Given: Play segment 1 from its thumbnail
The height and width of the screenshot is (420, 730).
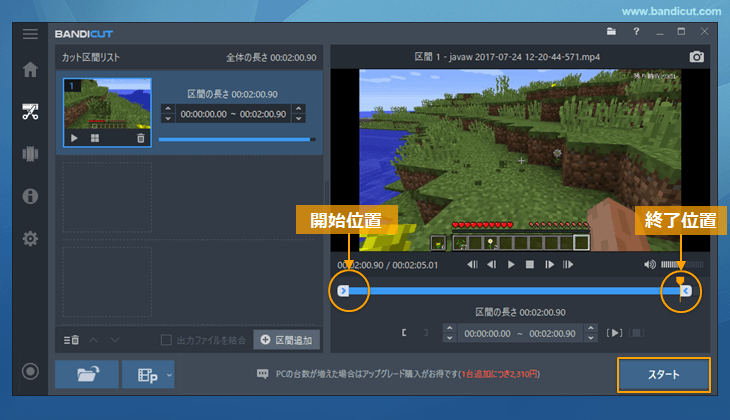Looking at the screenshot, I should (x=74, y=138).
